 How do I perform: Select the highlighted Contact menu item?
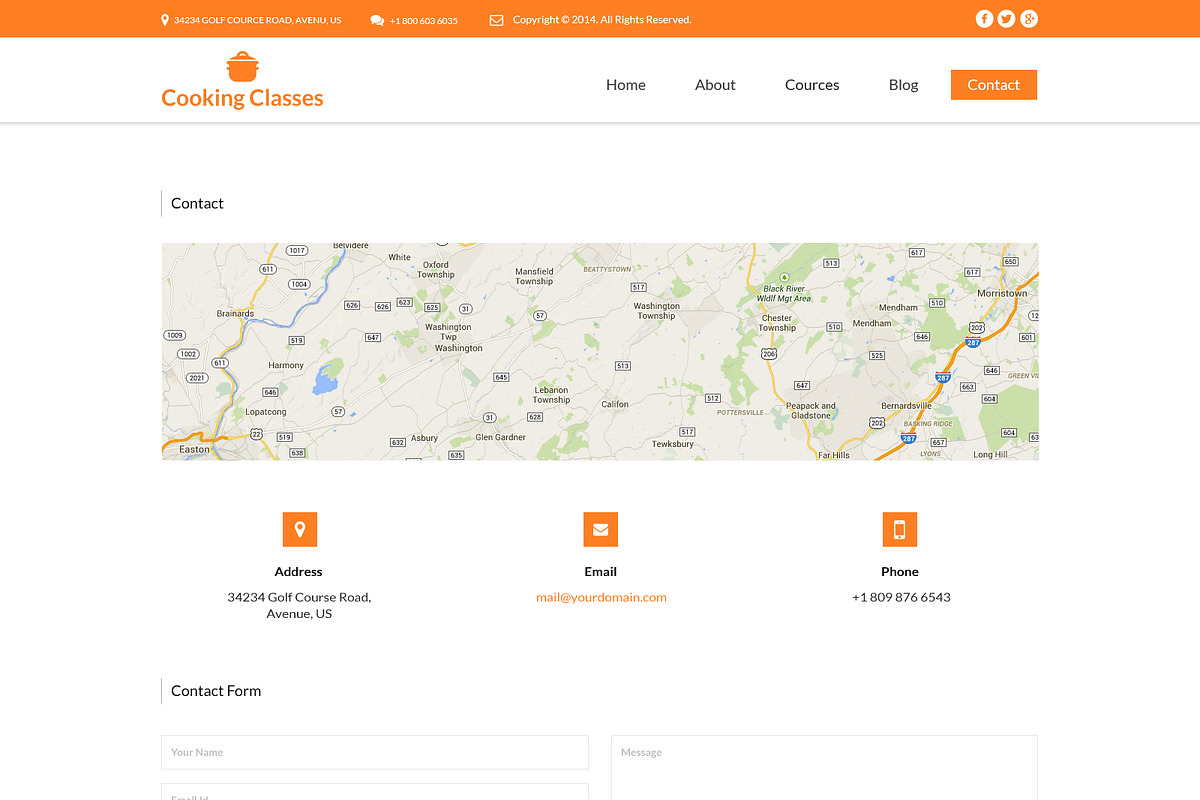[x=994, y=85]
